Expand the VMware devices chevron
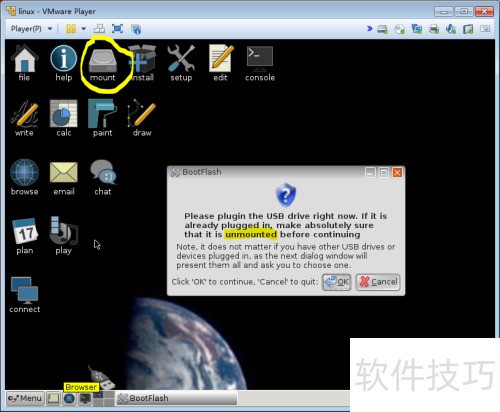This screenshot has height=412, width=500. coord(369,29)
